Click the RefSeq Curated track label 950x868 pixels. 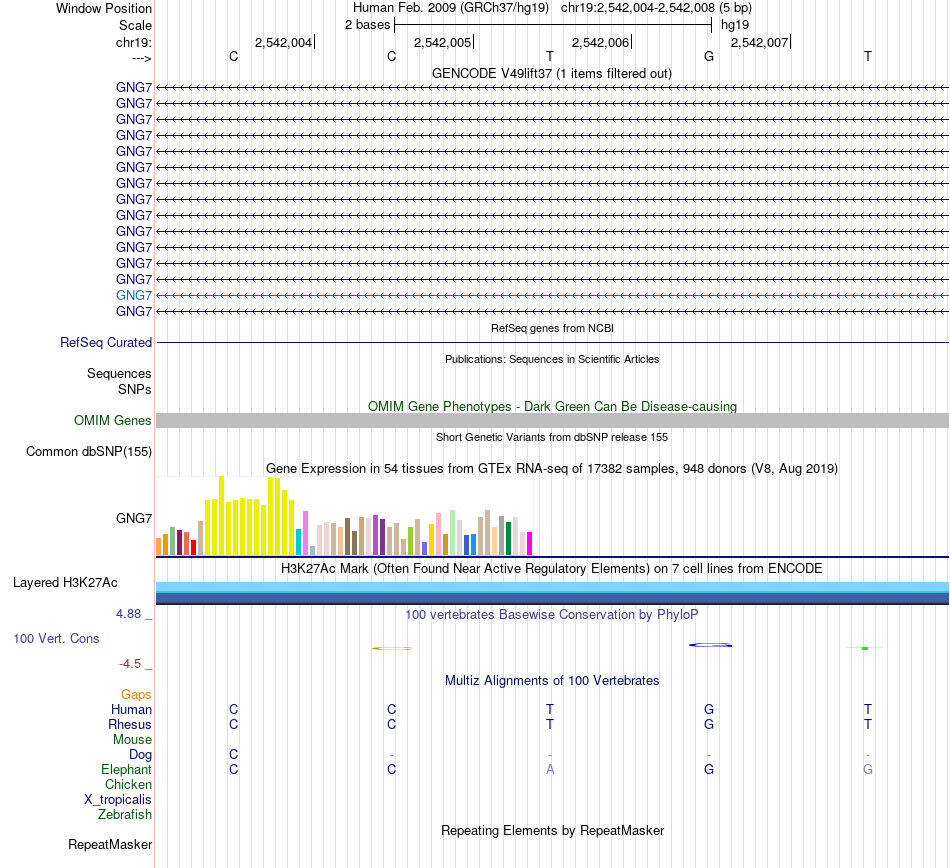(106, 342)
